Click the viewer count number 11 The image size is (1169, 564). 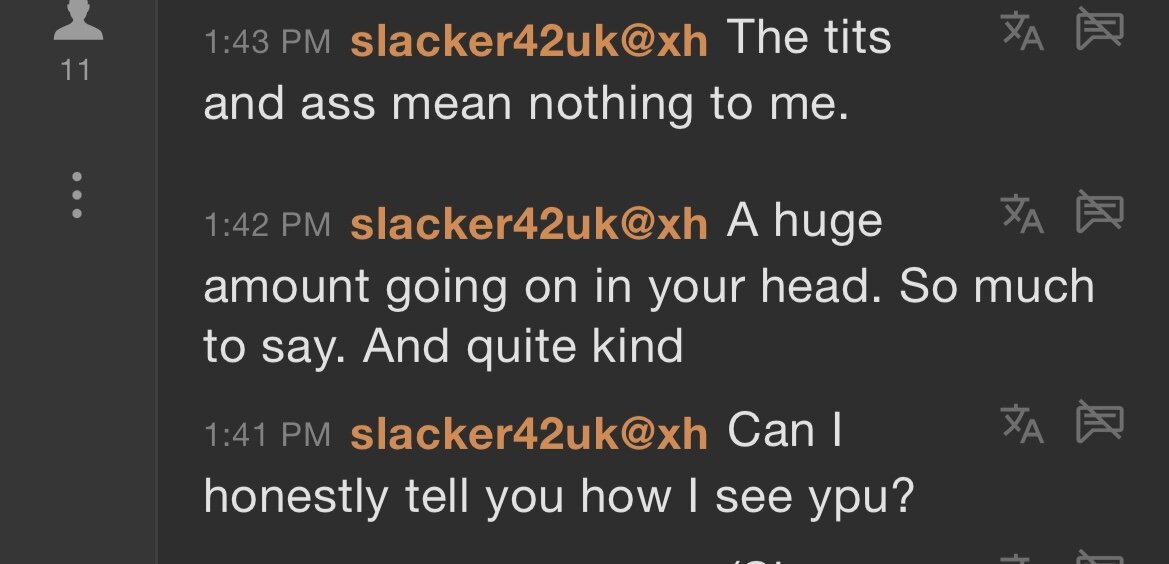tap(76, 70)
